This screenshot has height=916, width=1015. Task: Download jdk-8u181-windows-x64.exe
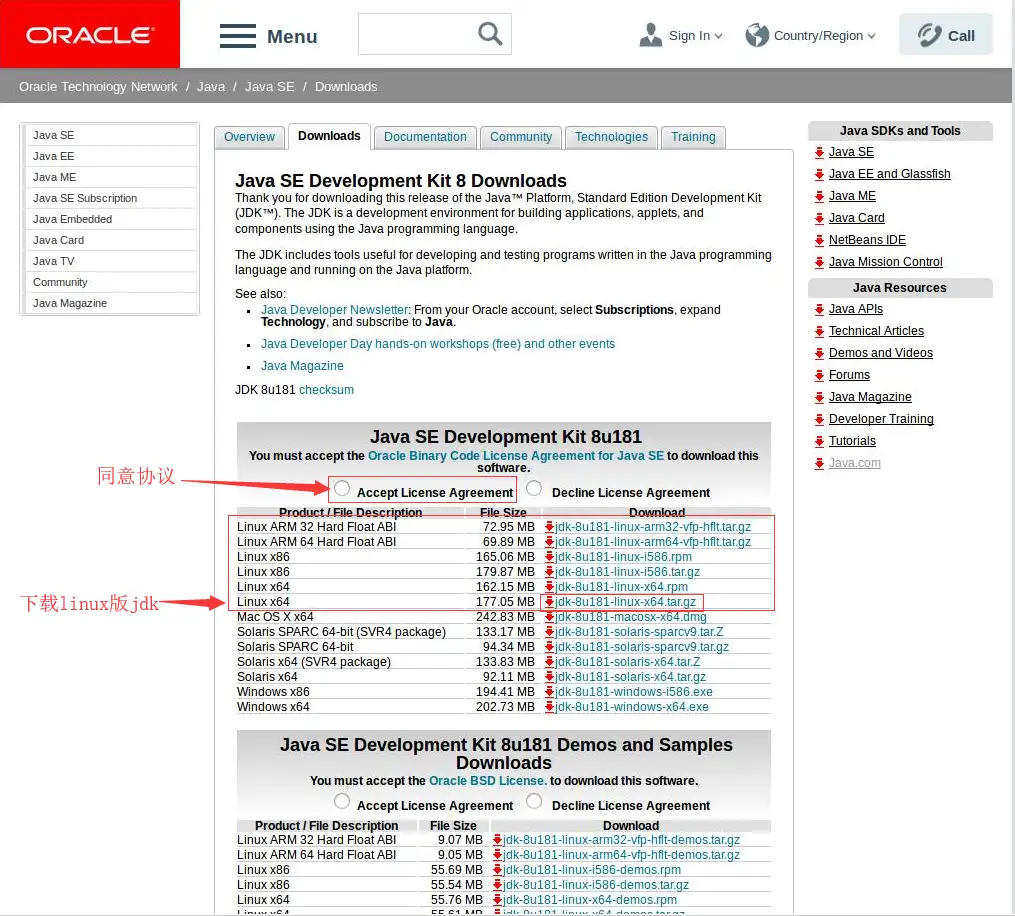tap(632, 707)
